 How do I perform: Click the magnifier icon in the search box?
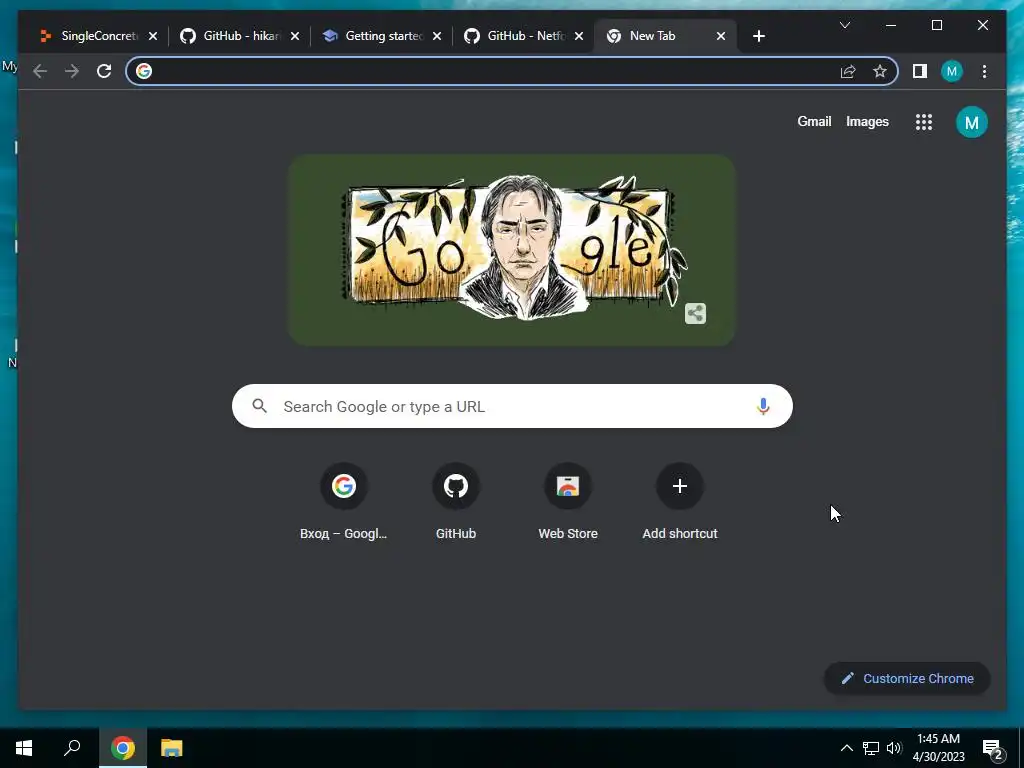[x=259, y=406]
